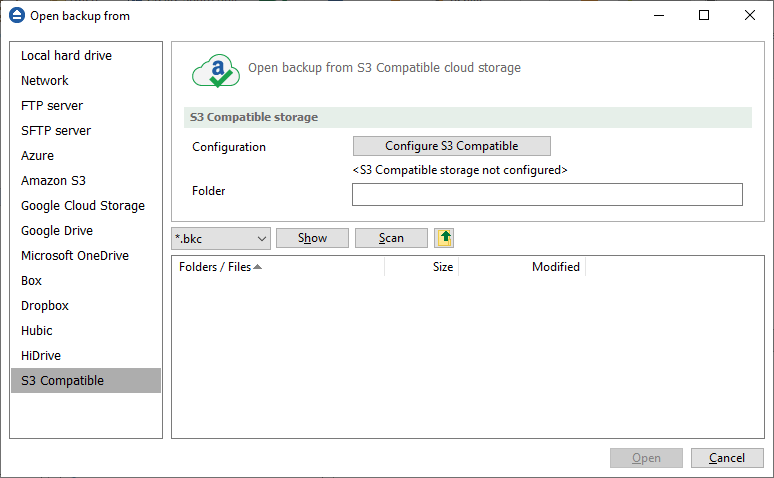Select Box in the source list
Viewport: 774px width, 478px height.
point(86,280)
